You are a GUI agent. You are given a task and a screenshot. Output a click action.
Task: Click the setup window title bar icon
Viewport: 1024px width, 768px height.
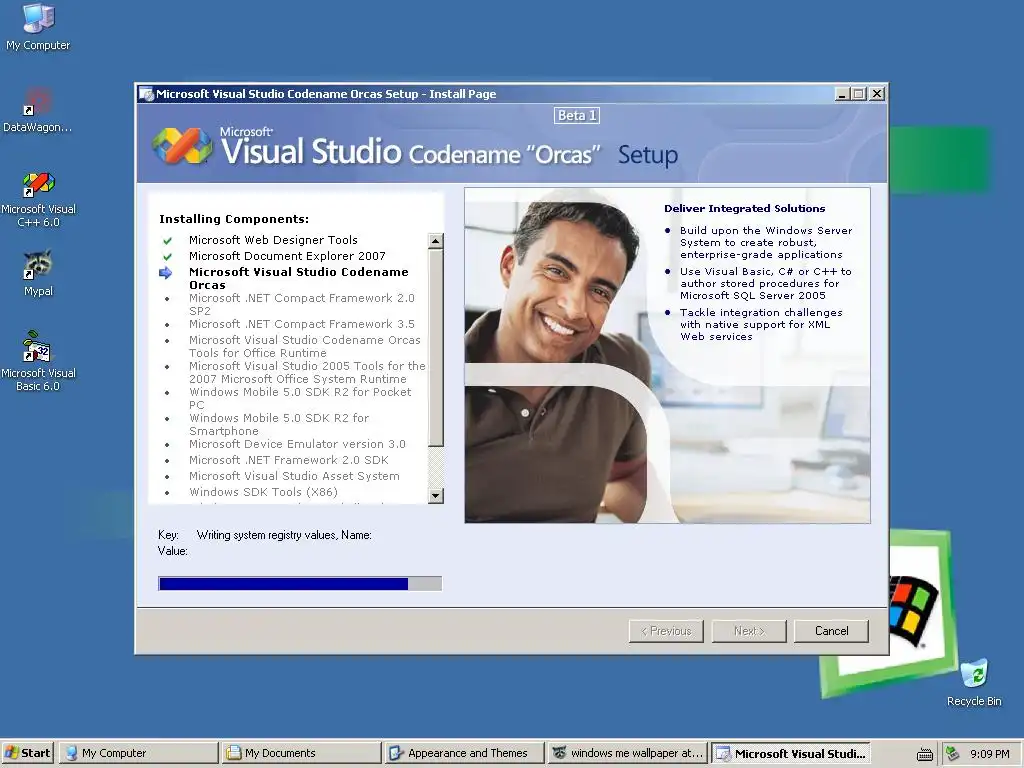146,94
